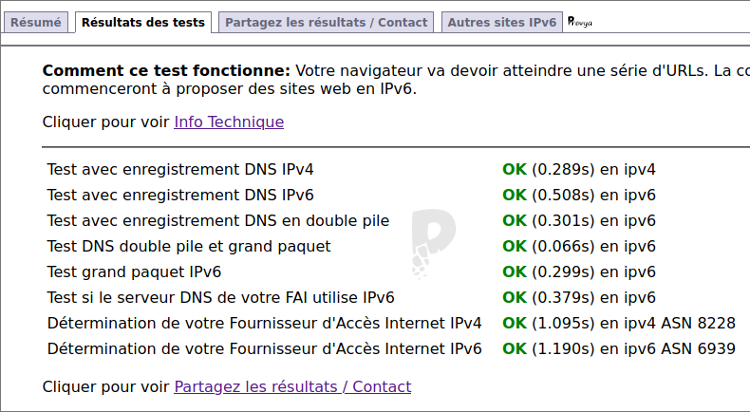Screen dimensions: 750x412
Task: Click the Provya logo beside the tabs
Action: click(x=580, y=22)
